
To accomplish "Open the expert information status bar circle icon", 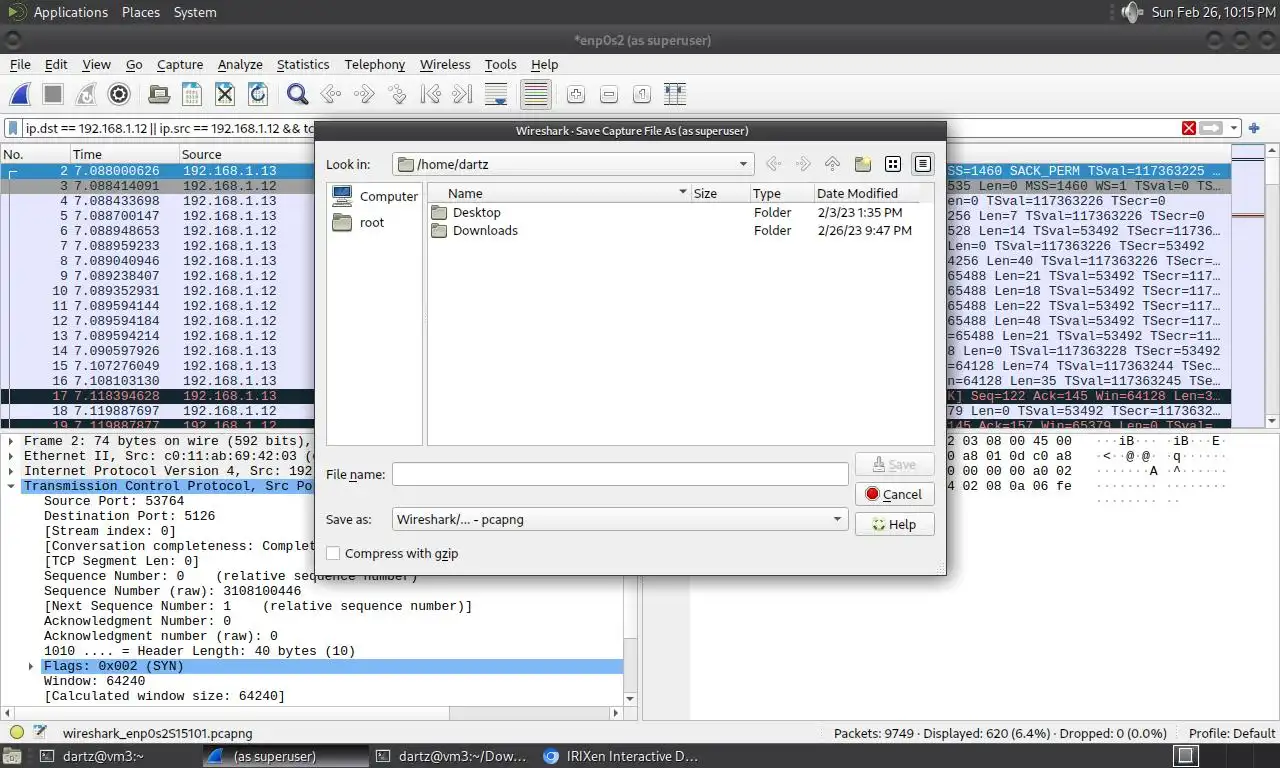I will [16, 733].
